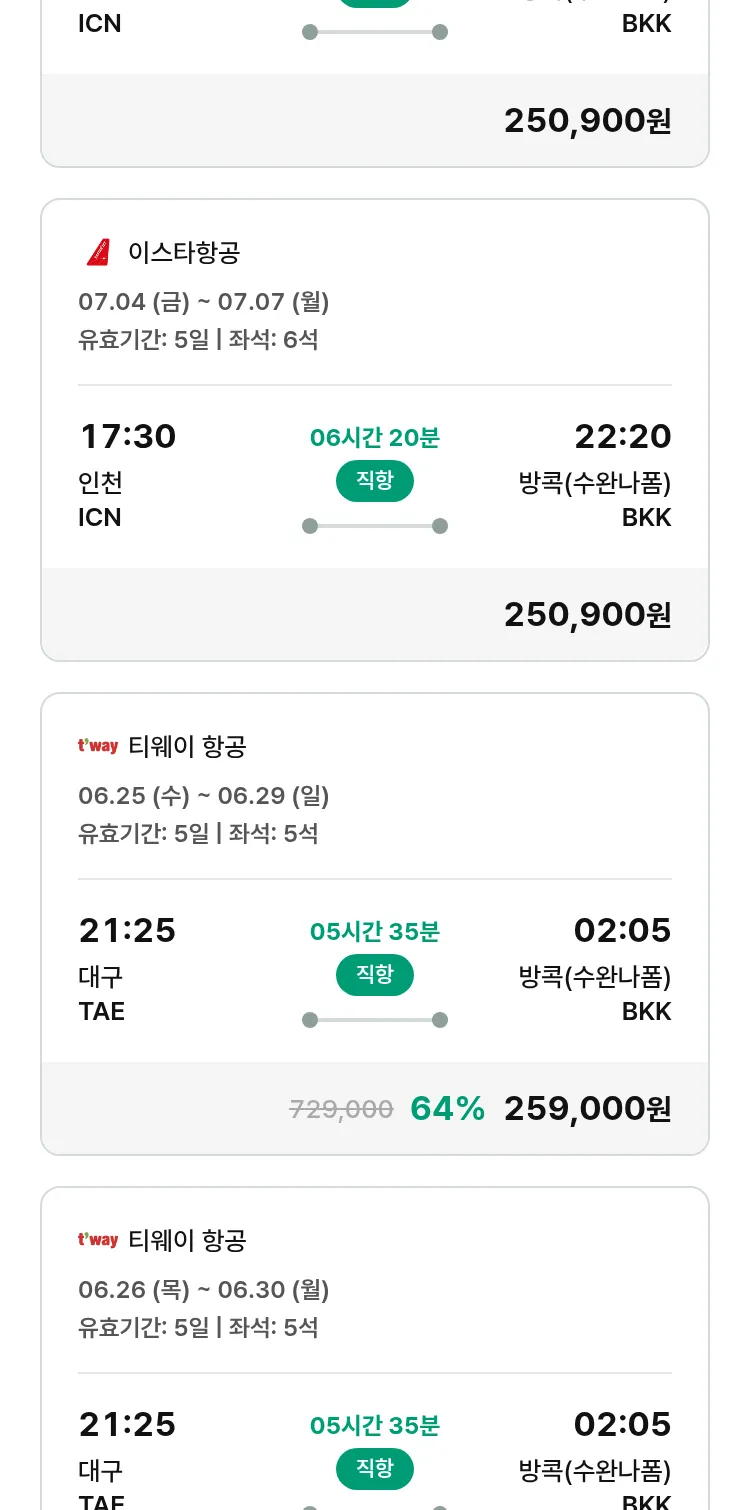Viewport: 750px width, 1510px height.
Task: Select 07.04 (금) ~ 07.07 (월) date range
Action: click(204, 301)
